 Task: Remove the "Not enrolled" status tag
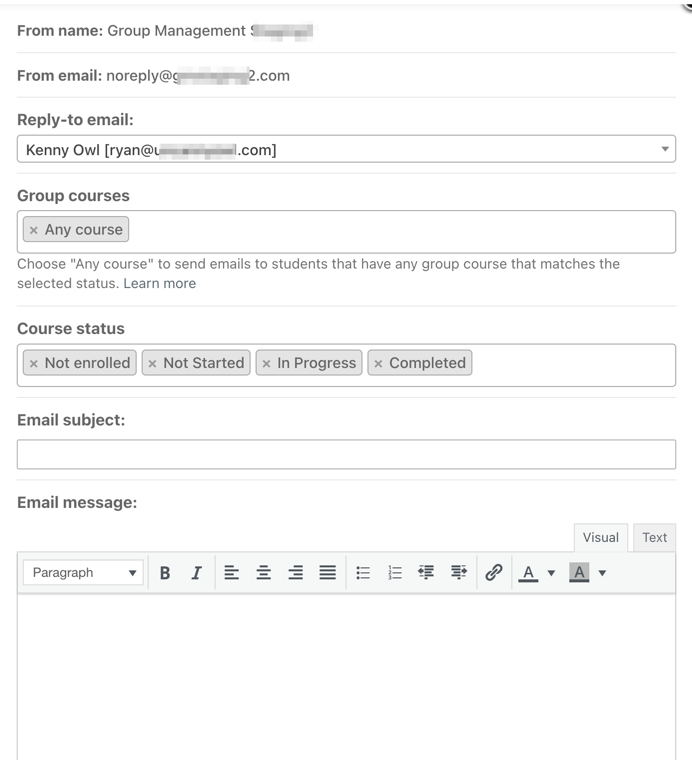point(33,364)
